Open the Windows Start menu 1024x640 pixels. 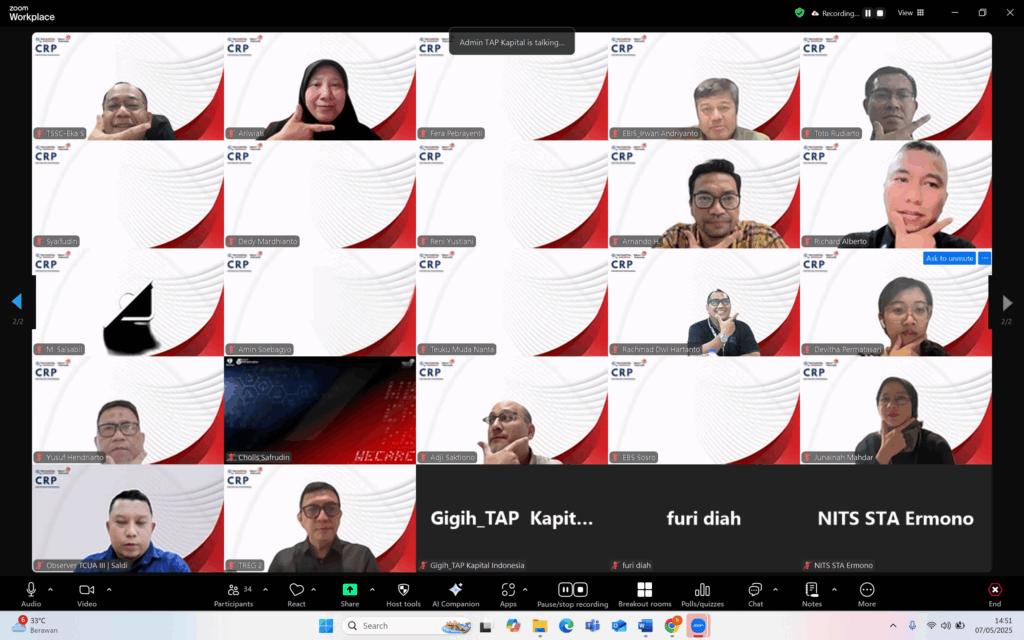[326, 626]
